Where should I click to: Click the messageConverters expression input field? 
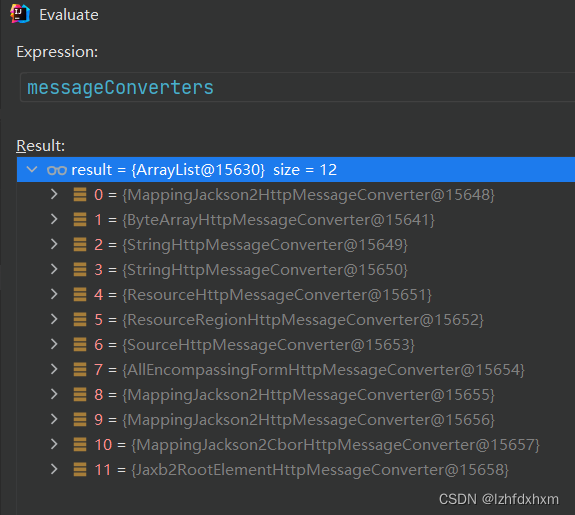point(297,87)
